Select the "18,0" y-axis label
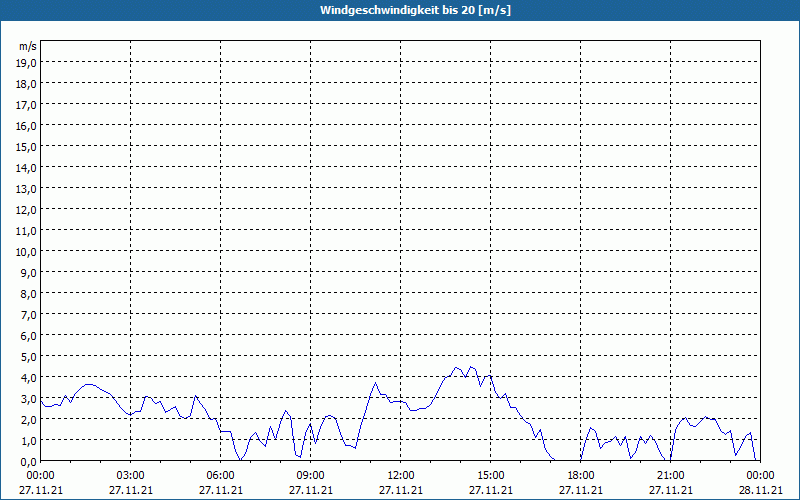Viewport: 800px width, 500px height. tap(27, 84)
